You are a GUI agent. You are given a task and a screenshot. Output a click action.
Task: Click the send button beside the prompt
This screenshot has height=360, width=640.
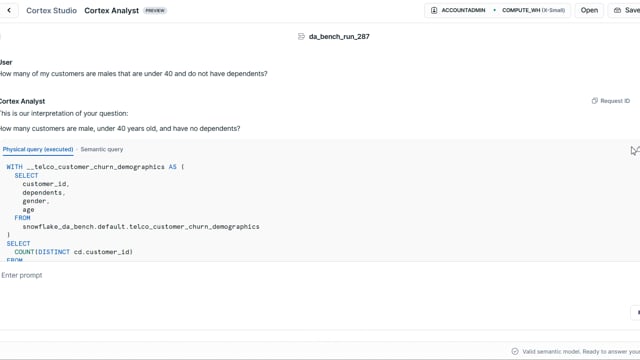coord(636,313)
